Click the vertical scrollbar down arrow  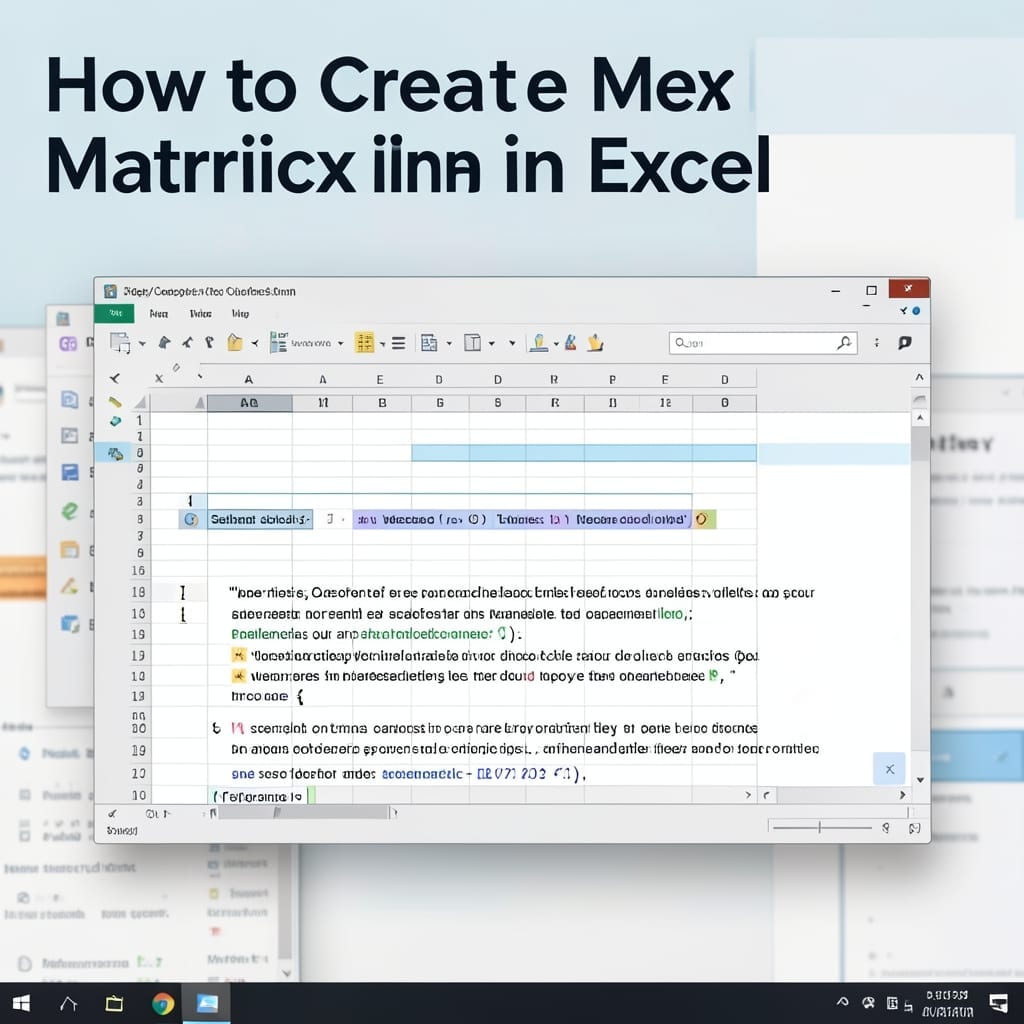pyautogui.click(x=920, y=779)
